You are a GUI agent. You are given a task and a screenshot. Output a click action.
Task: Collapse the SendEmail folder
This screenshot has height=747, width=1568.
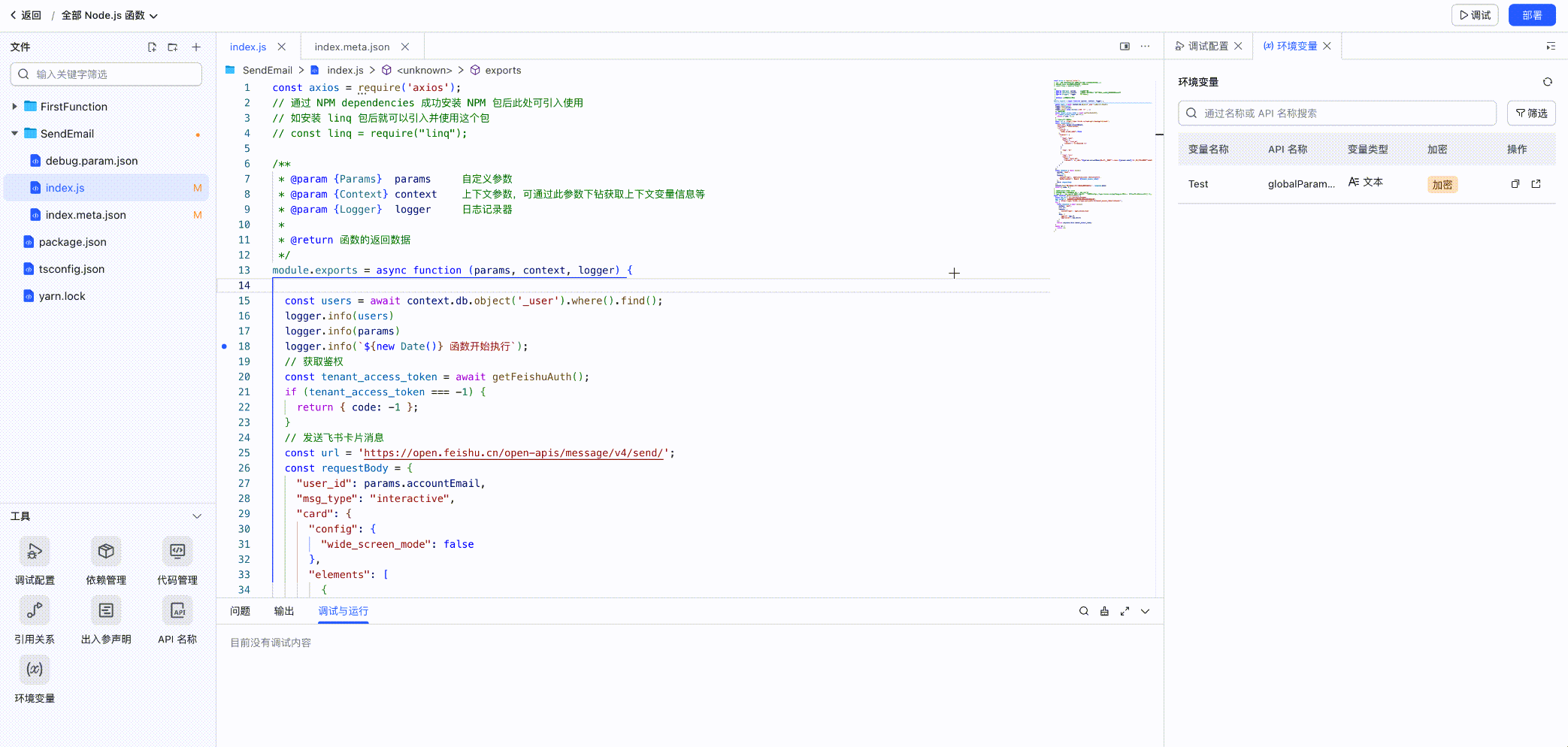click(x=14, y=134)
